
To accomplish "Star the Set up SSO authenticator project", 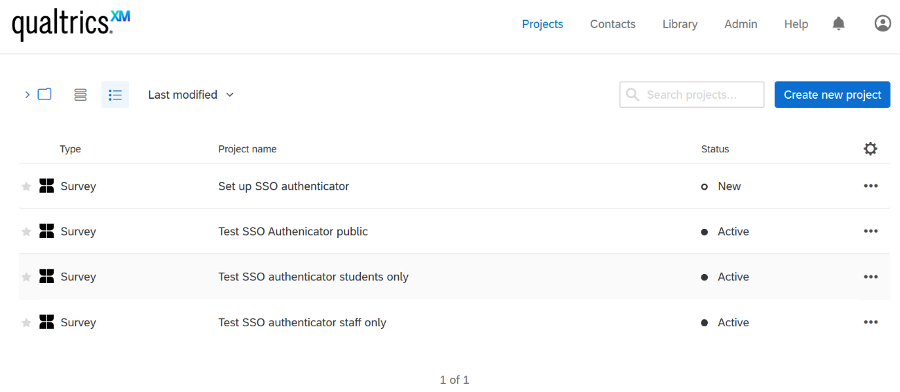I will [26, 186].
